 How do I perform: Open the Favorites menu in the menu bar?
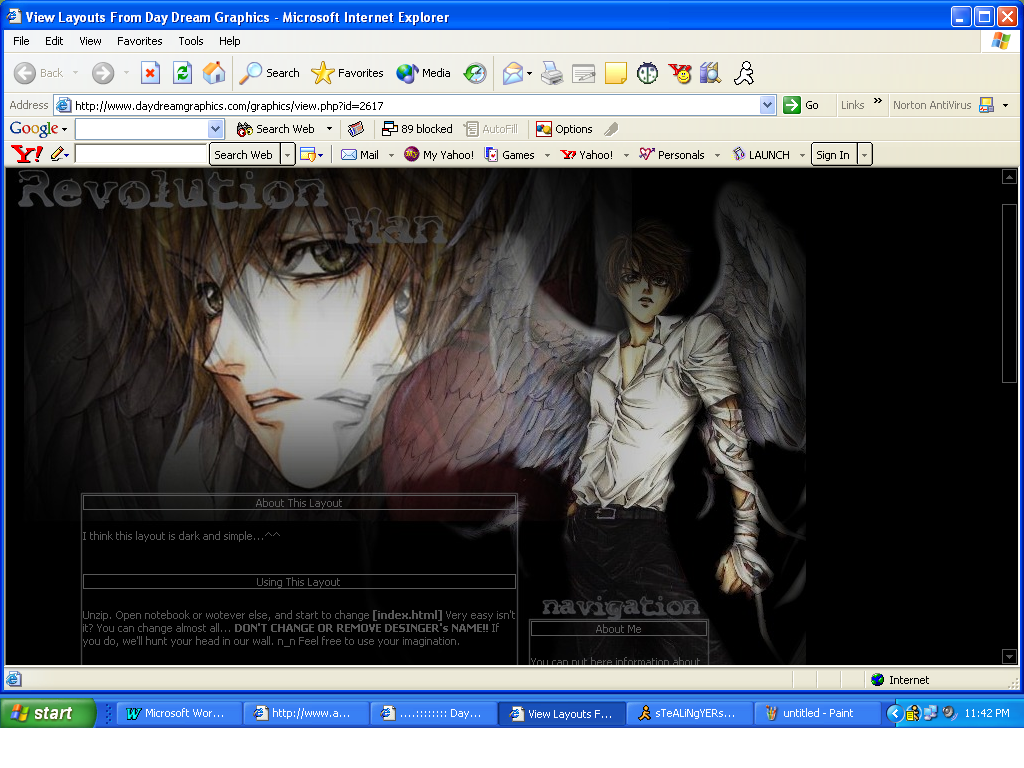coord(139,41)
